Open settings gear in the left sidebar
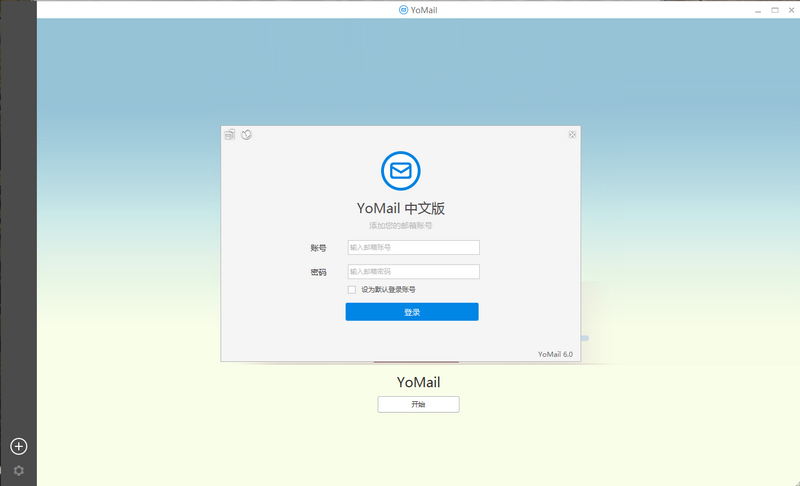Screen dimensions: 800x486 (x=19, y=470)
